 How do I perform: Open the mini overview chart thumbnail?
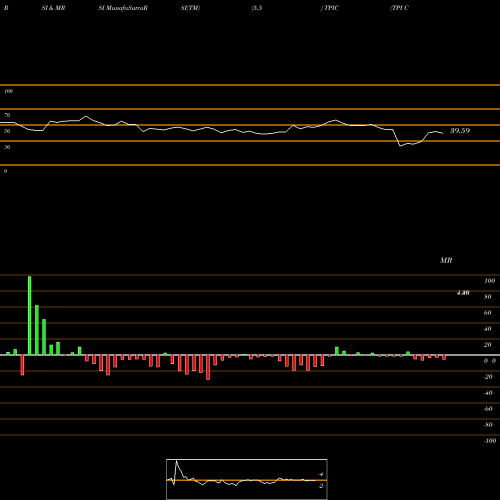(x=247, y=479)
